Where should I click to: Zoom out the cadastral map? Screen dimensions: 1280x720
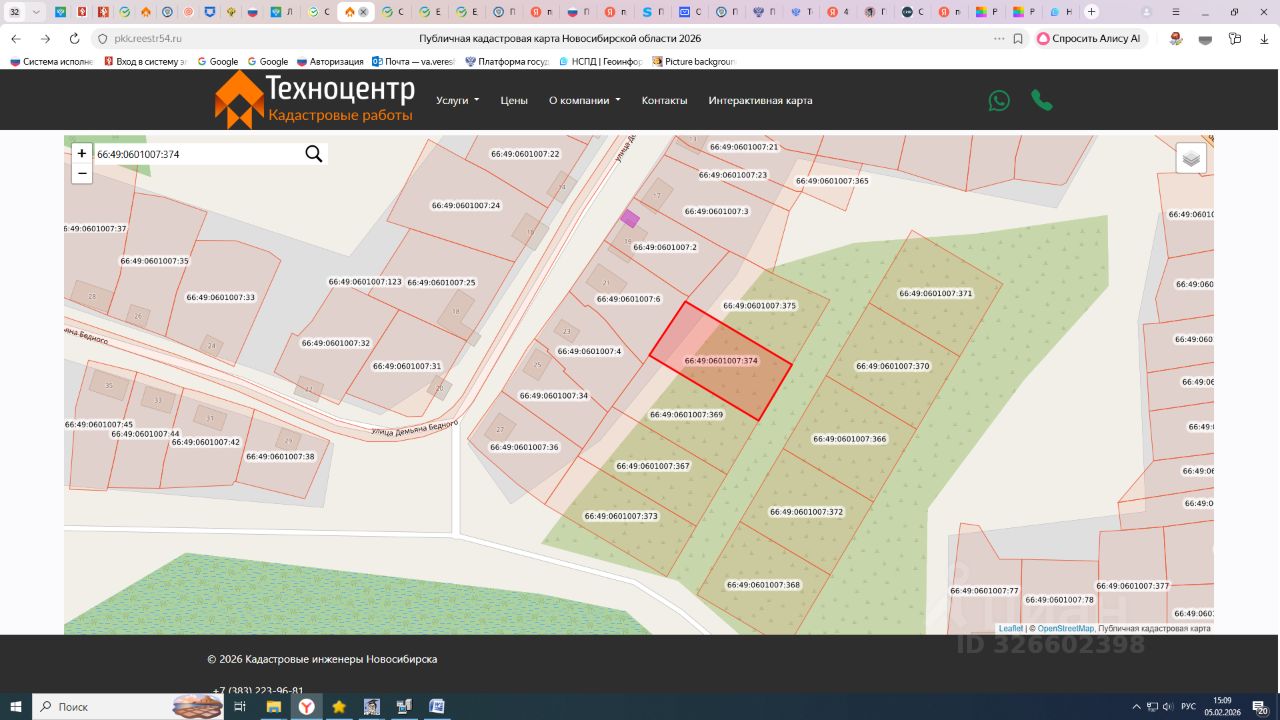82,173
